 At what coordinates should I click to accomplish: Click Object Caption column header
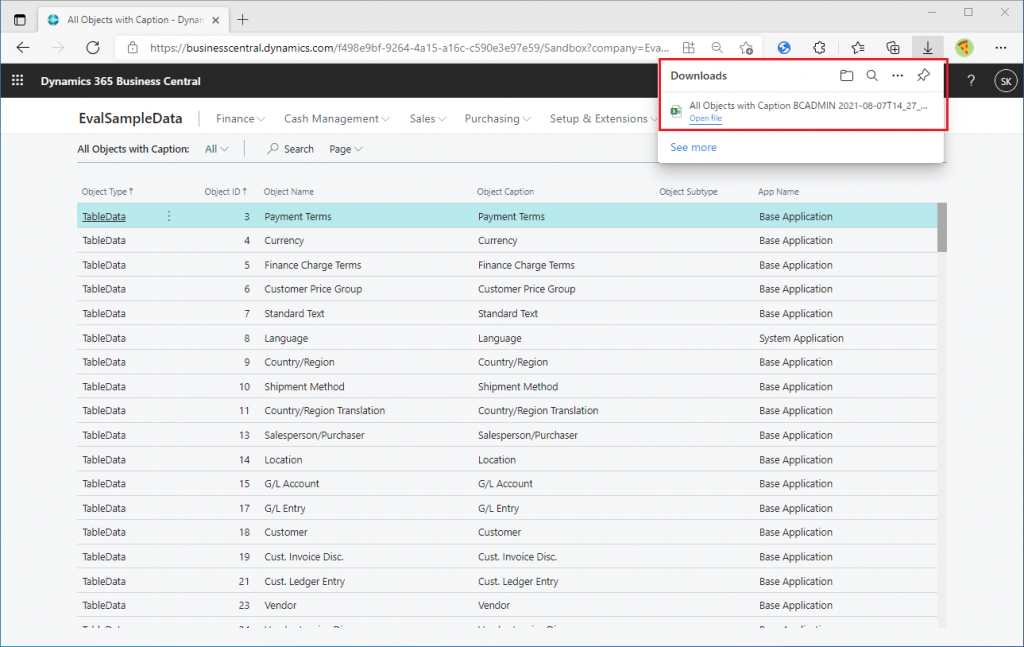(505, 191)
